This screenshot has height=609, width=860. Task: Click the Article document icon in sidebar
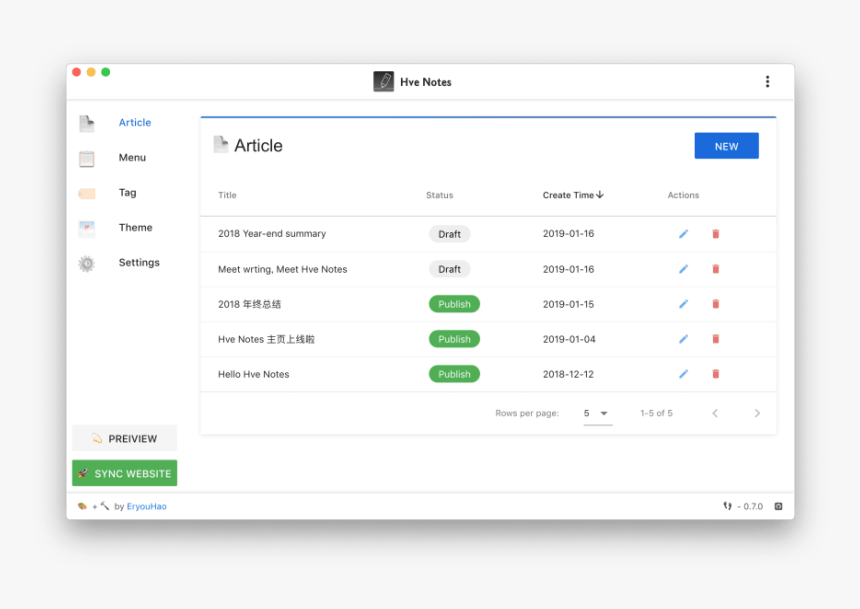point(87,123)
